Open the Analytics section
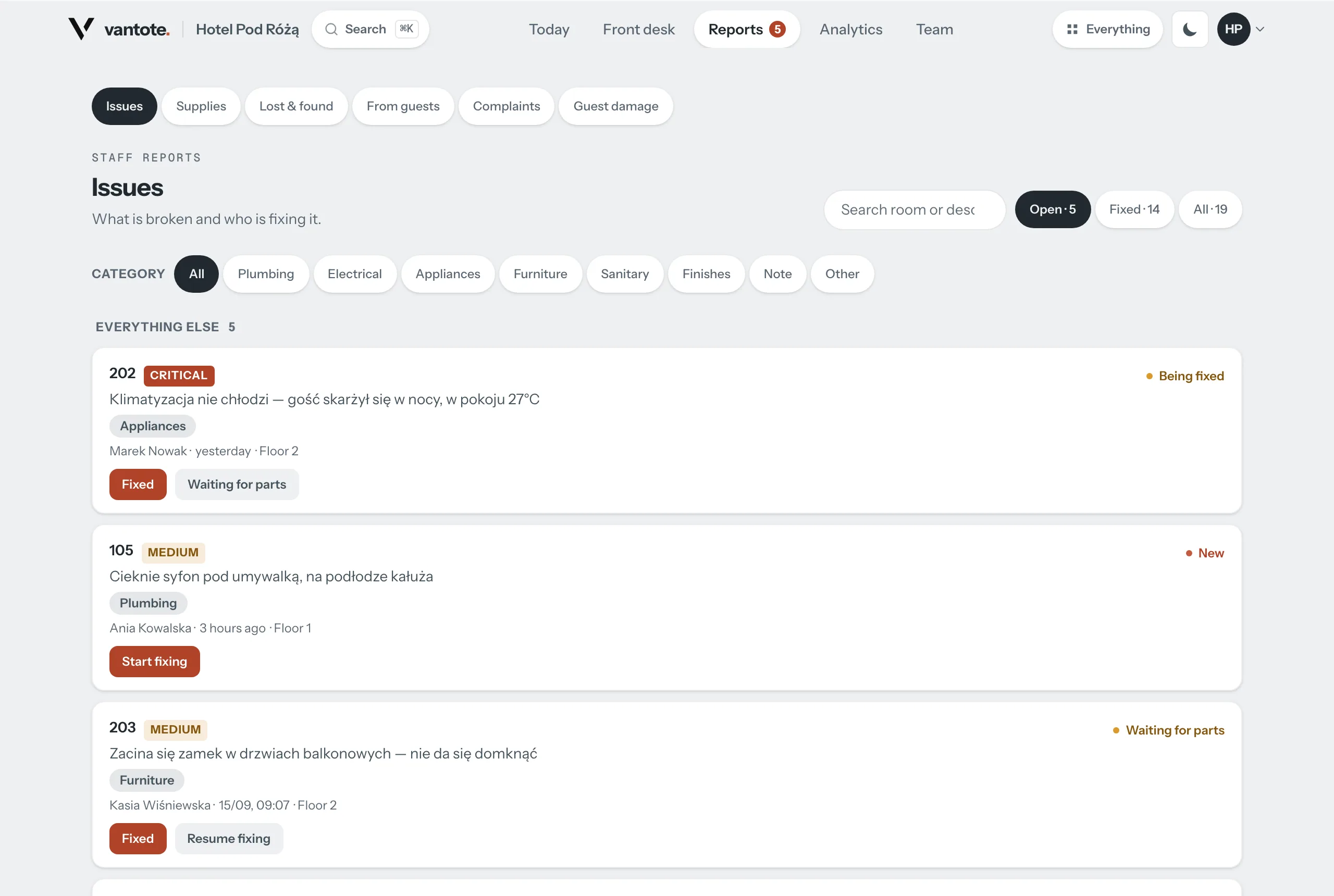The image size is (1334, 896). pos(850,29)
